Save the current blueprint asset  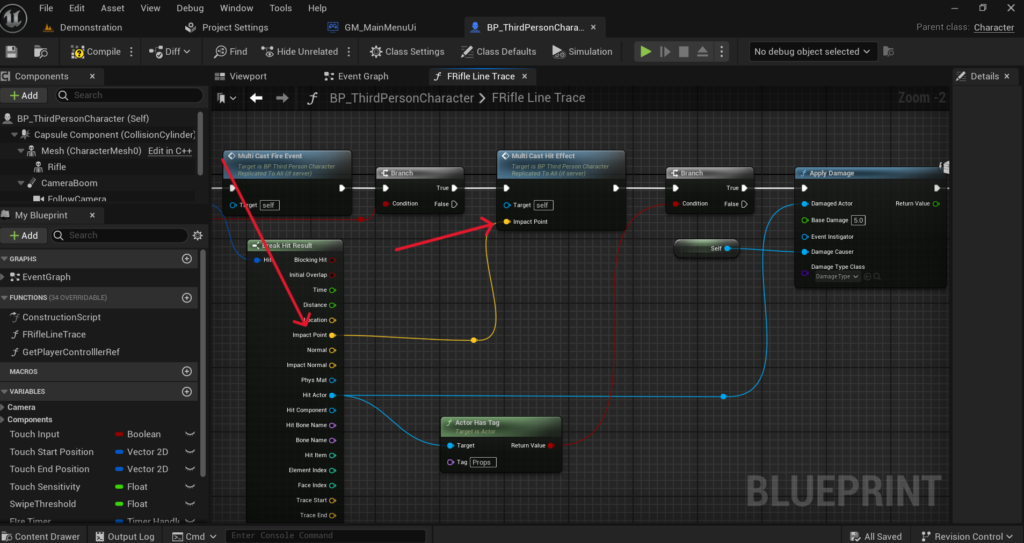11,52
